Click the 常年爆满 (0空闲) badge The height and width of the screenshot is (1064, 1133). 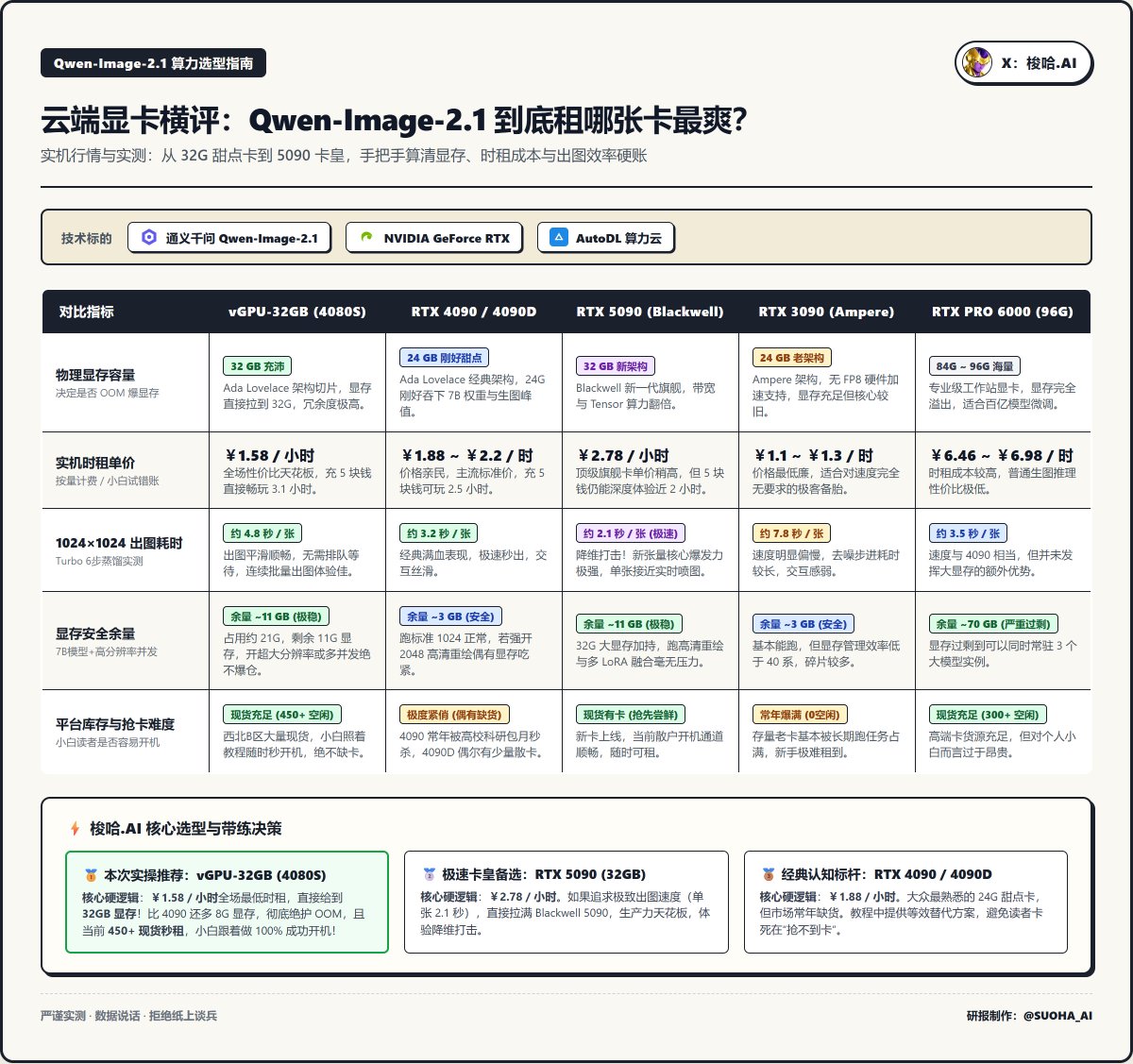click(800, 715)
